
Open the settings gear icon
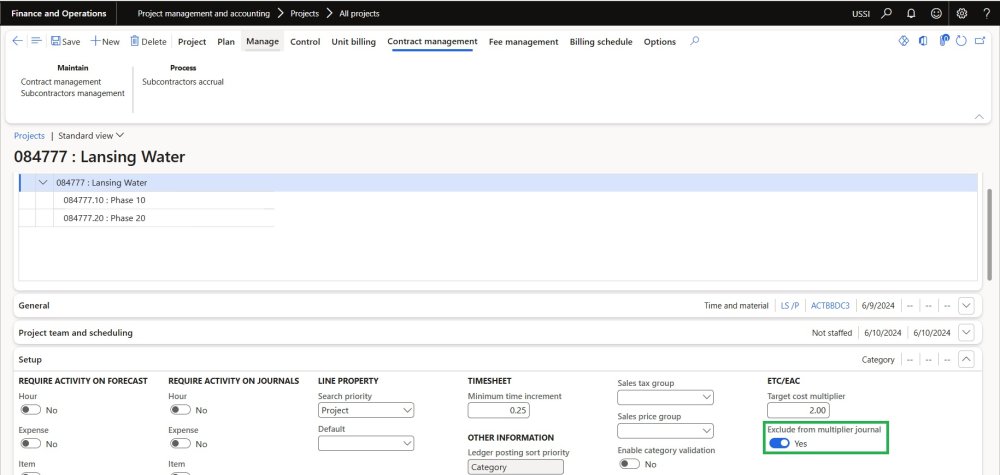click(x=962, y=13)
